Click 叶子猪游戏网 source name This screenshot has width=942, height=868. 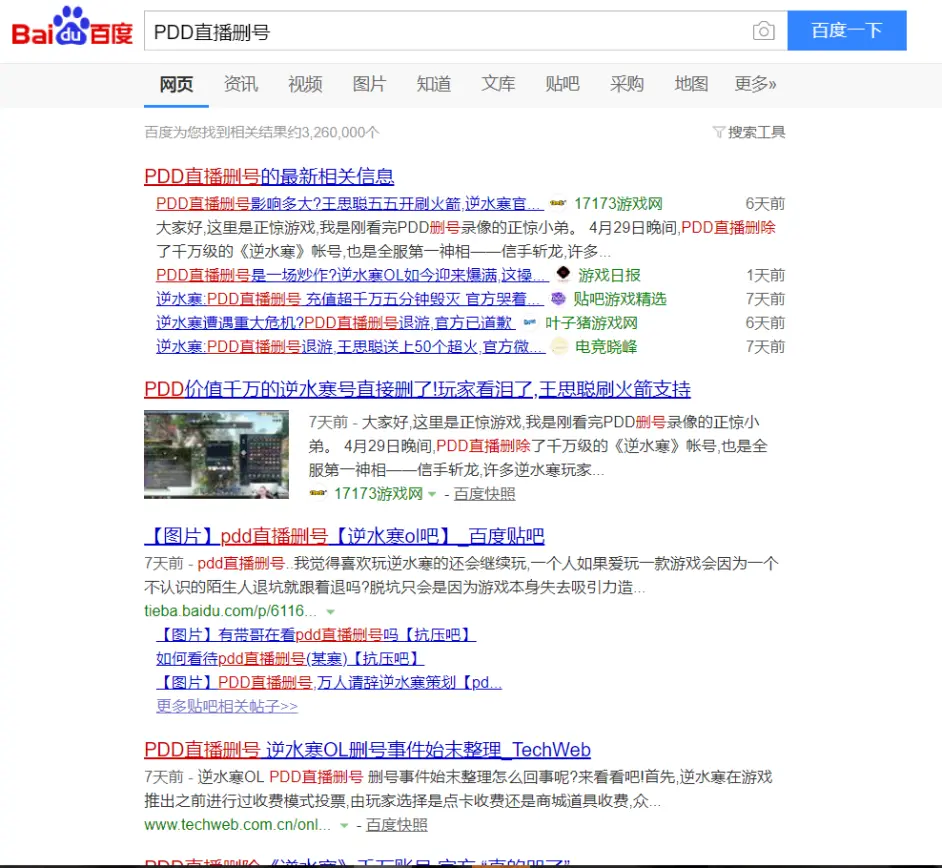tap(591, 323)
